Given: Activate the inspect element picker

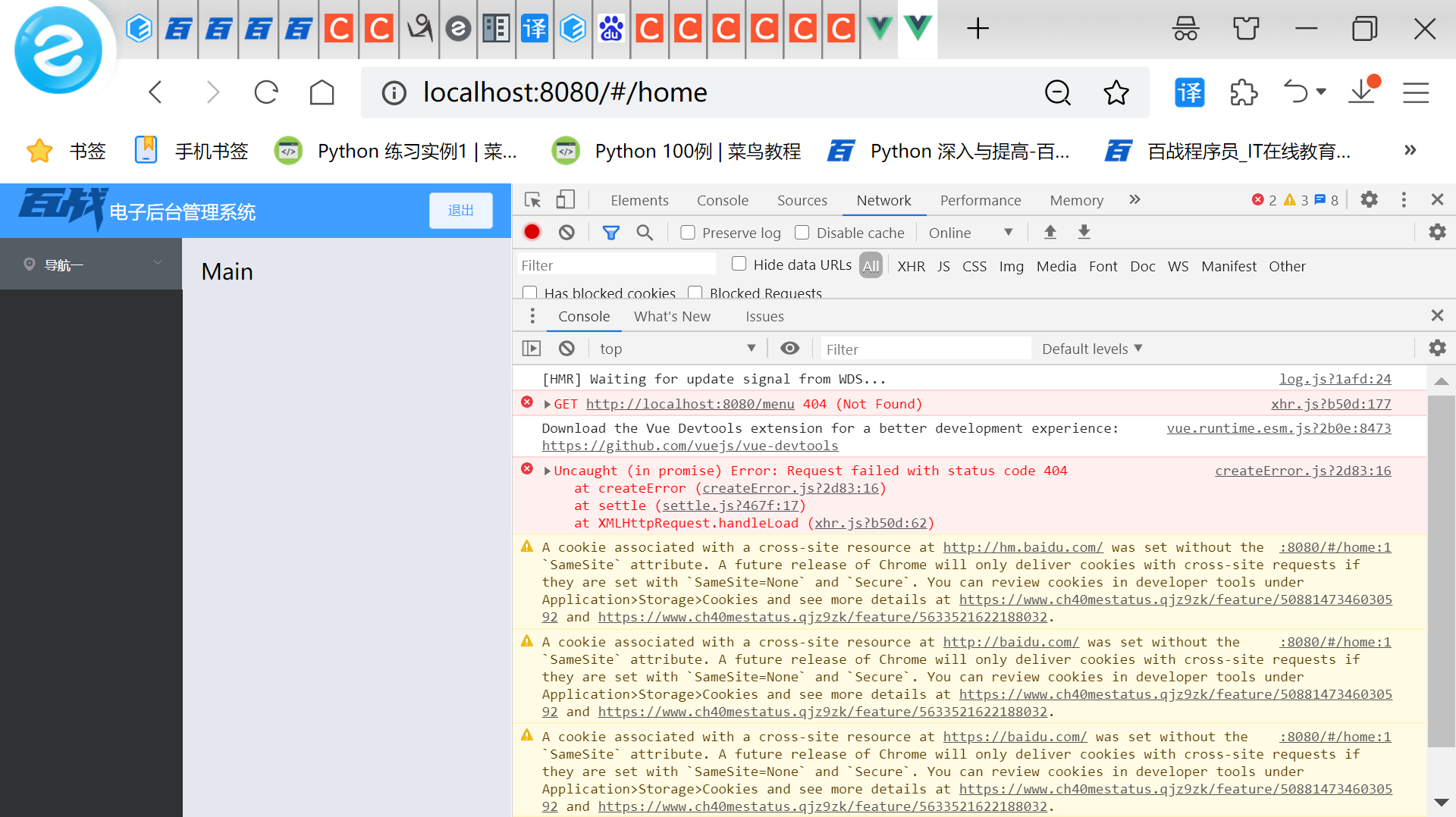Looking at the screenshot, I should pos(532,200).
